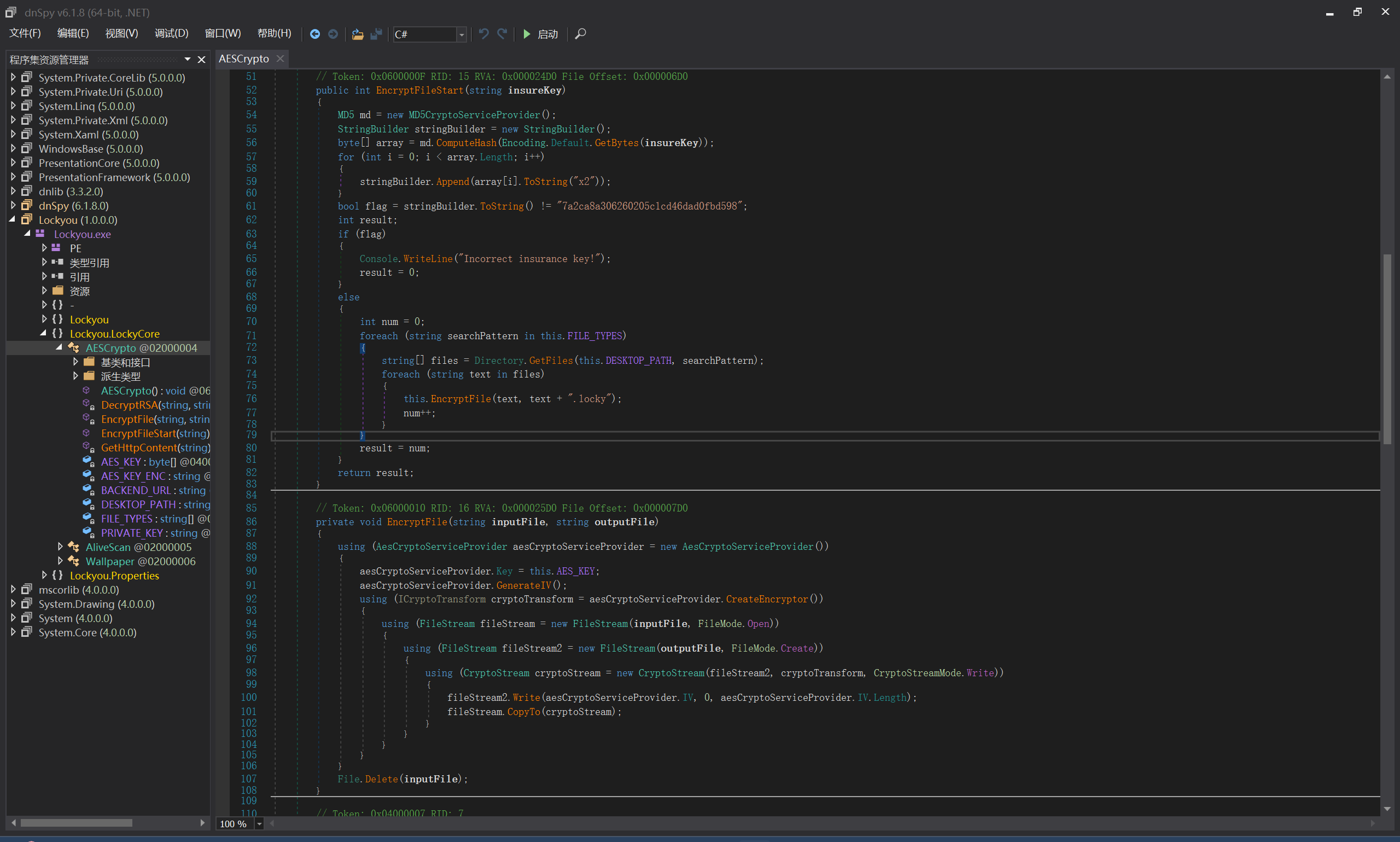Expand the AliveScan class node
This screenshot has height=842, width=1400.
pyautogui.click(x=60, y=547)
